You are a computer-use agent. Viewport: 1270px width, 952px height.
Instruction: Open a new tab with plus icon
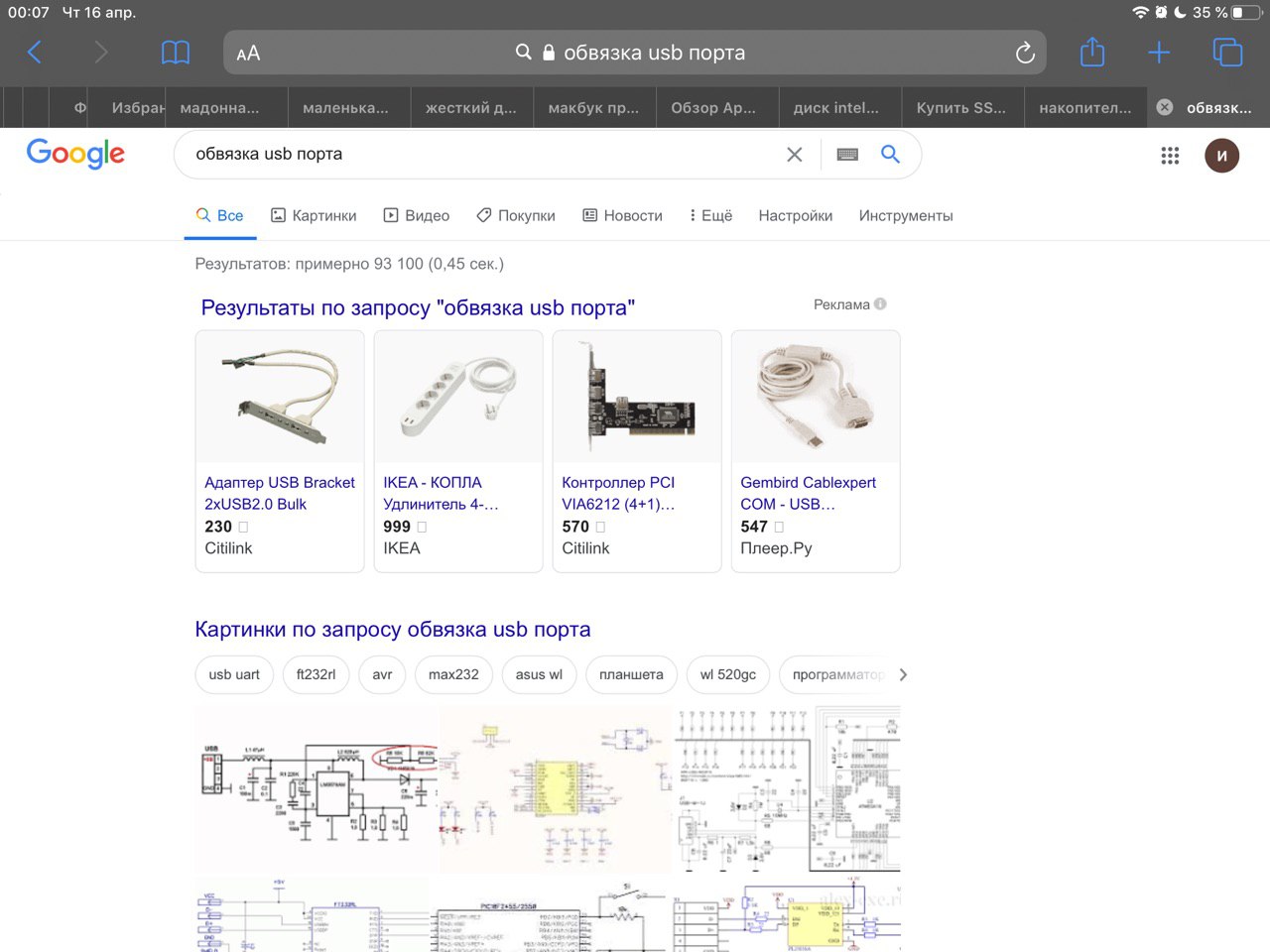1159,53
